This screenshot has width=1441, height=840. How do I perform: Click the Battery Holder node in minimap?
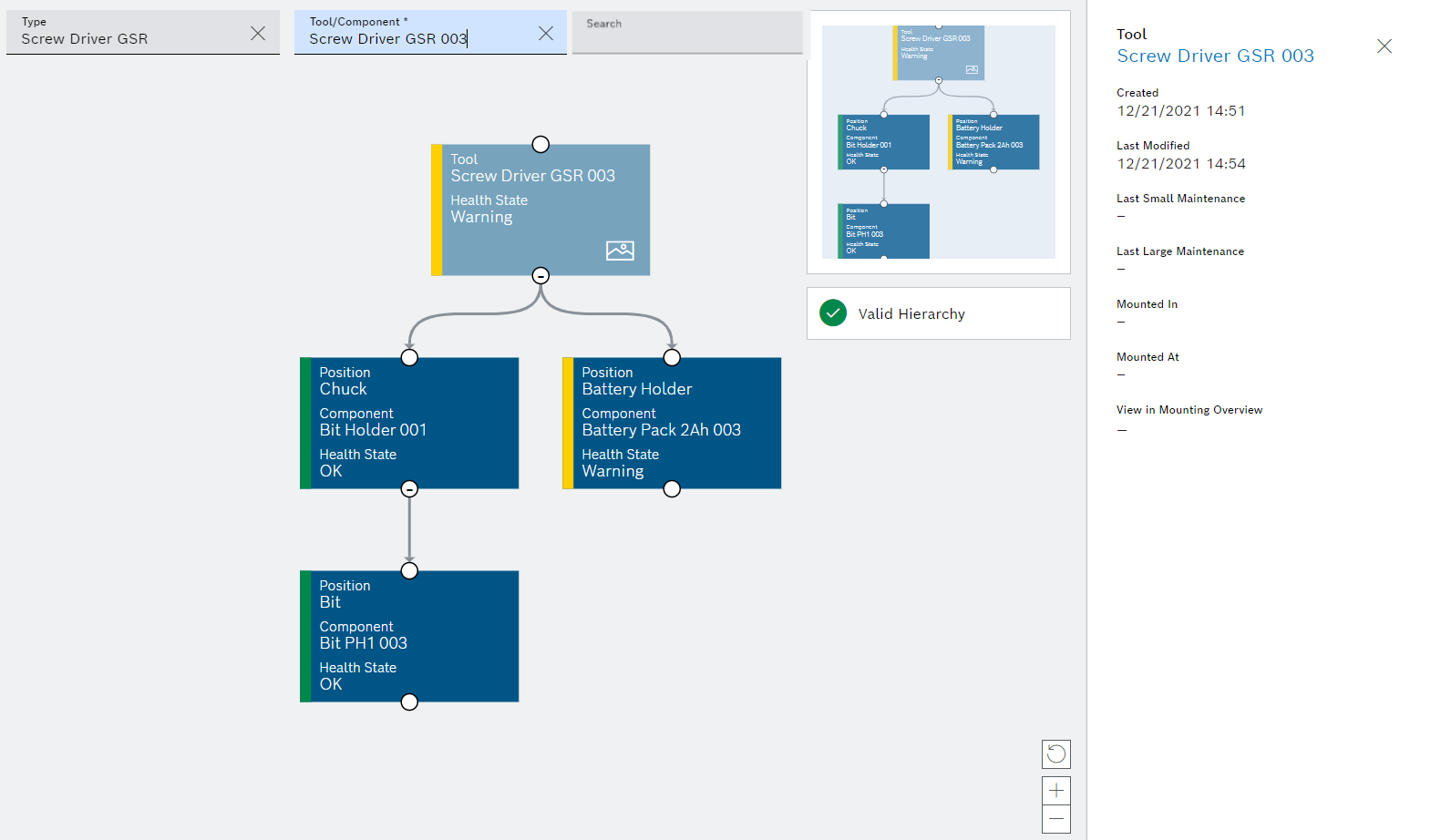point(993,141)
